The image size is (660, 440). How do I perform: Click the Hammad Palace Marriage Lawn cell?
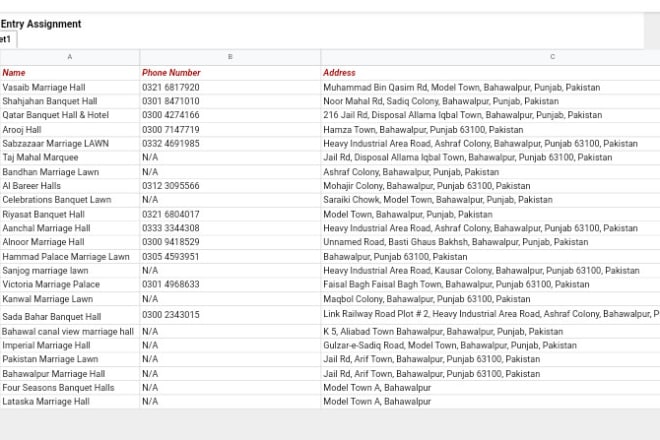click(x=69, y=257)
